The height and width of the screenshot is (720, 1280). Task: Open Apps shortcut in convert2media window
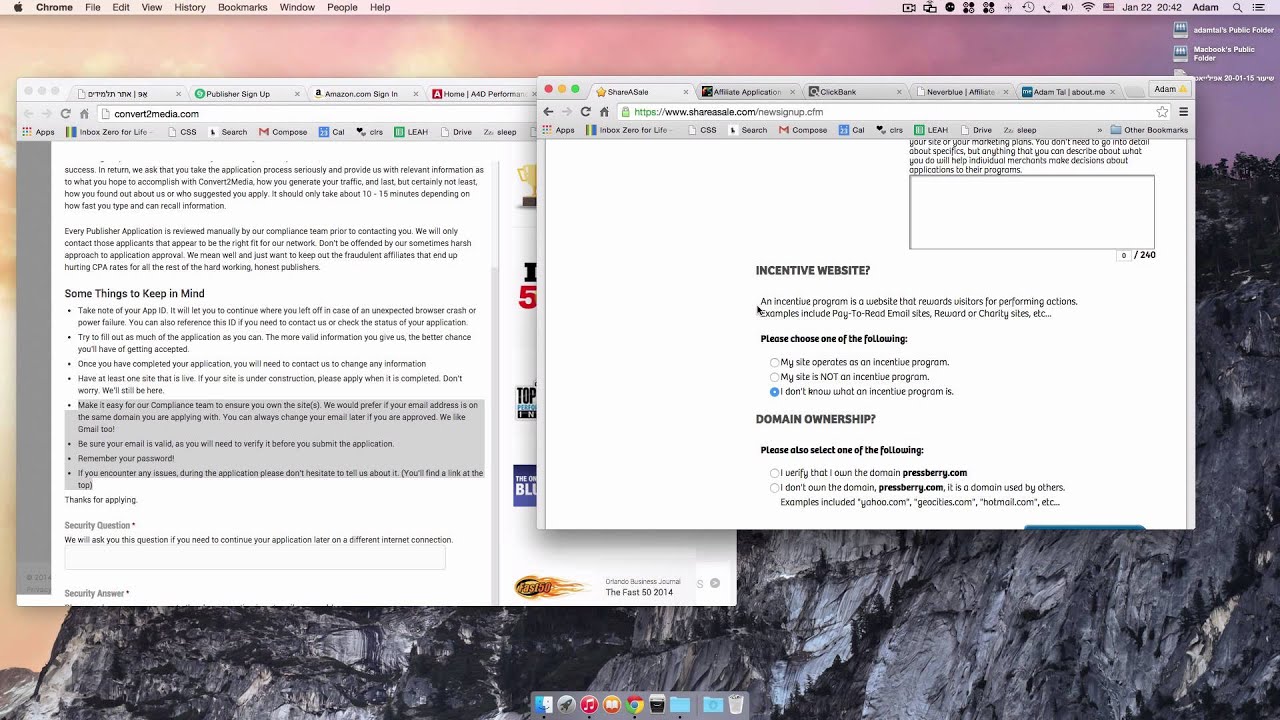click(x=38, y=132)
